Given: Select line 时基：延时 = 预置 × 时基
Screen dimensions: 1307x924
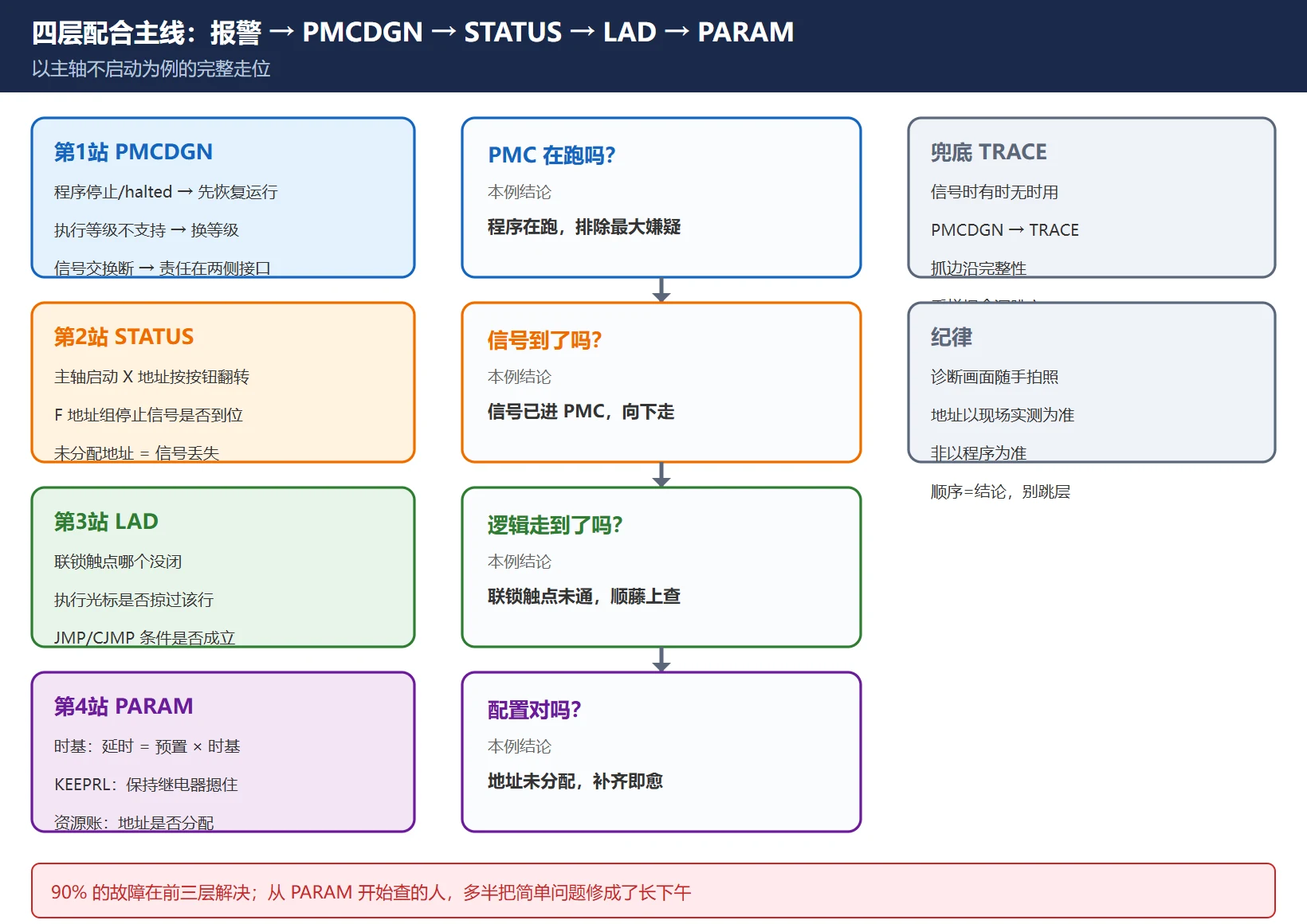Looking at the screenshot, I should pos(147,746).
